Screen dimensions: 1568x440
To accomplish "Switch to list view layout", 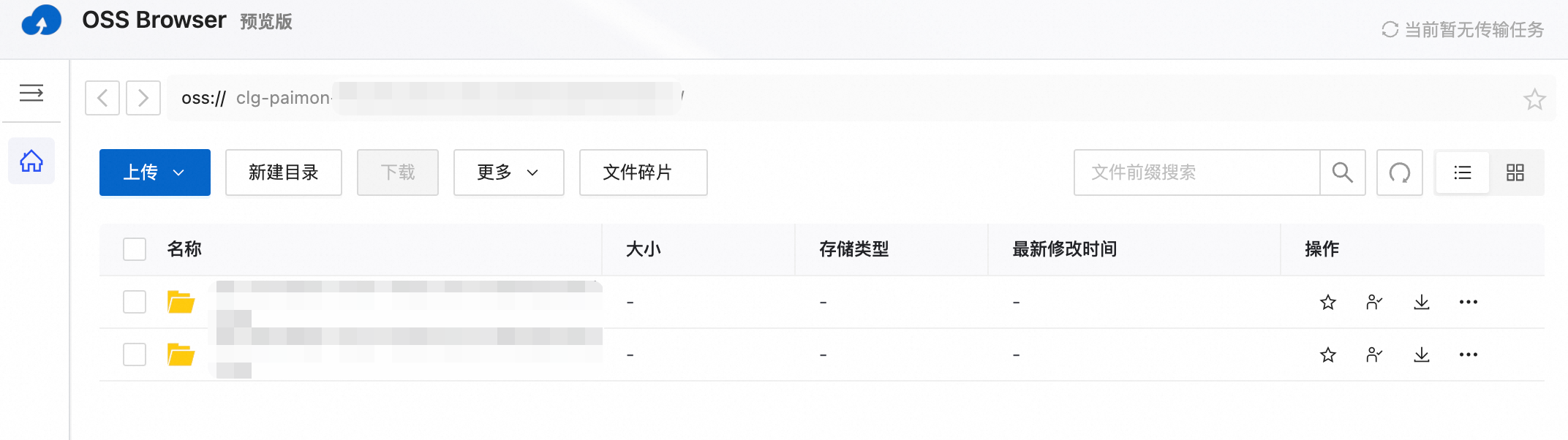I will tap(1463, 172).
